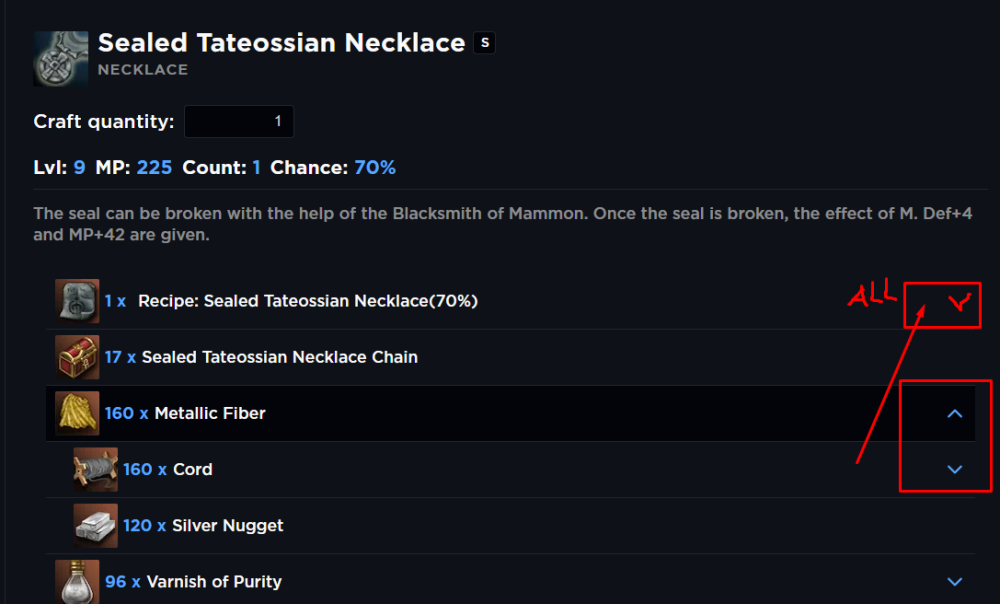Click the Cord item icon
This screenshot has height=604, width=1000.
(x=96, y=469)
